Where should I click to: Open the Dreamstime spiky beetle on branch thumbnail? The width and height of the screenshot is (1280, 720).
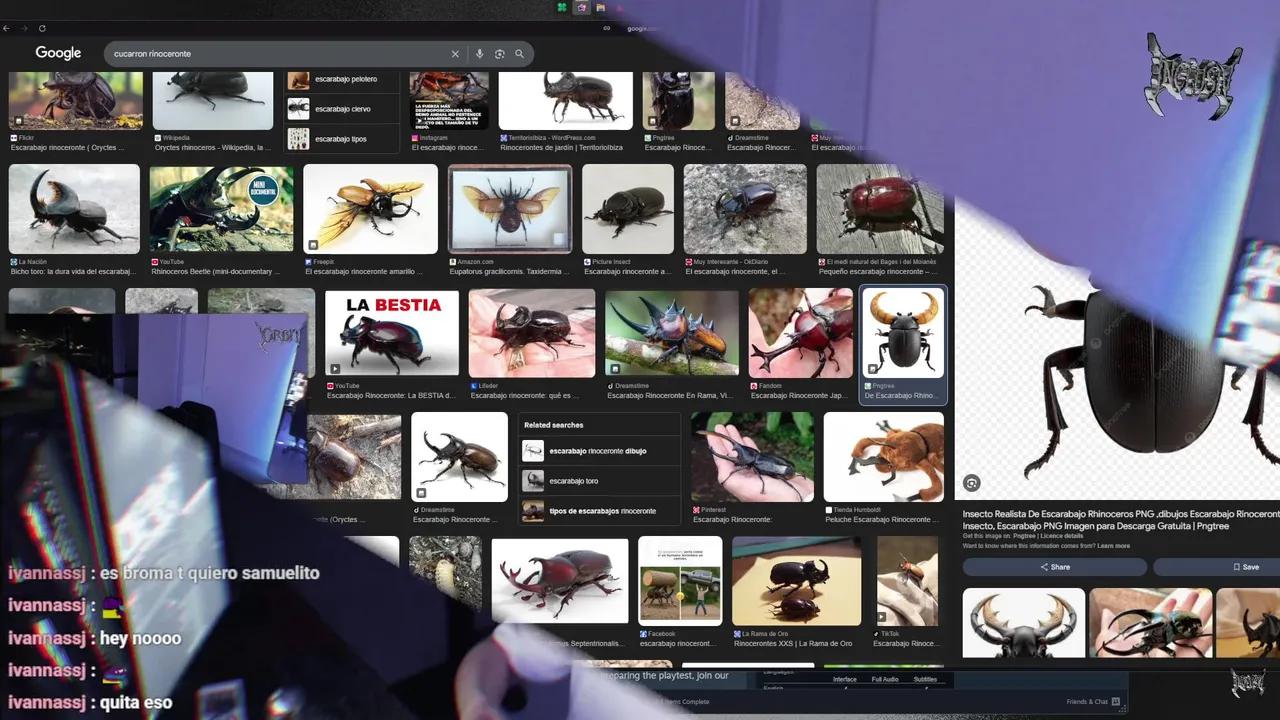pyautogui.click(x=672, y=333)
